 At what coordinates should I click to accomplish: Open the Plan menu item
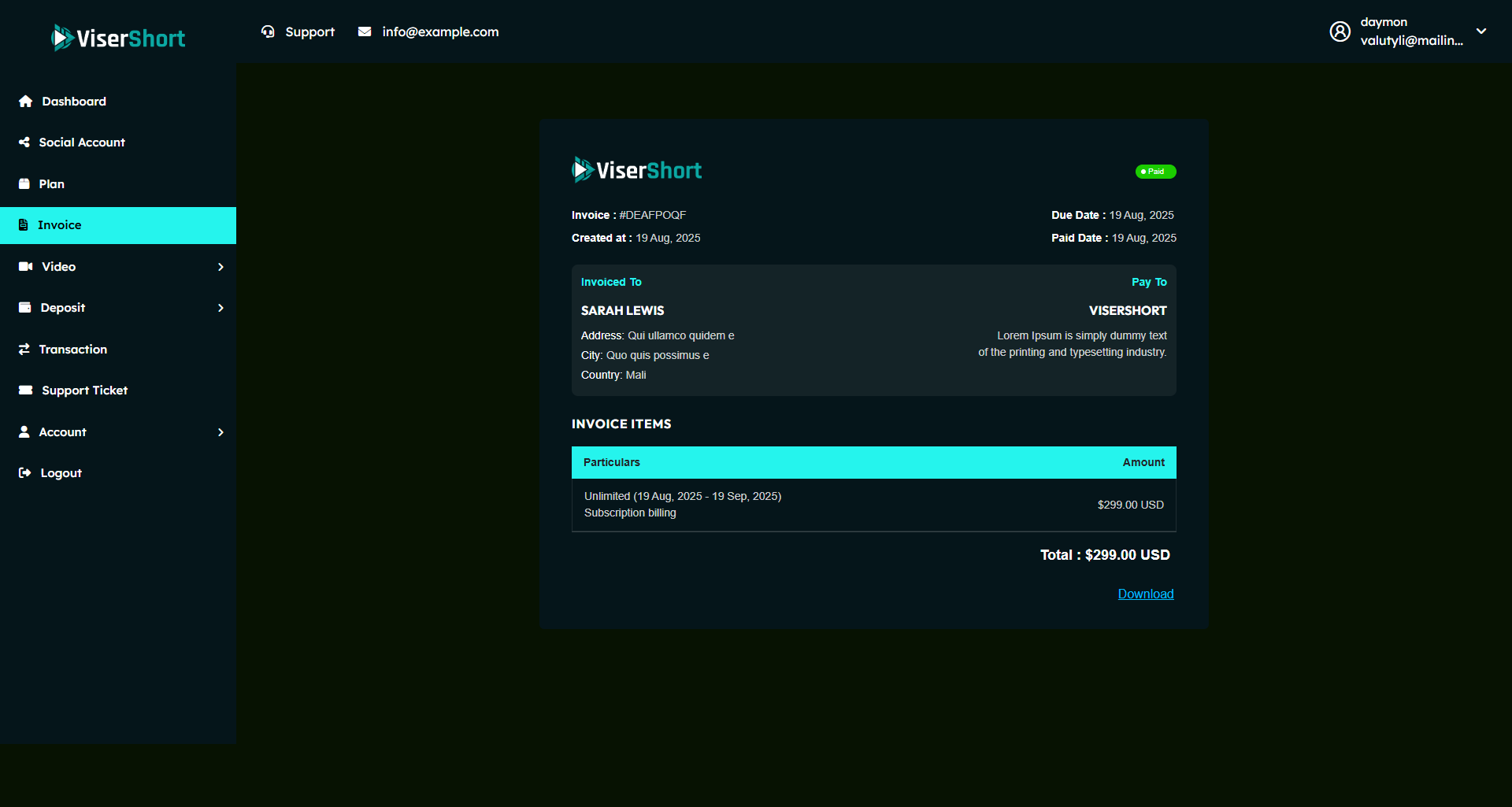click(118, 184)
